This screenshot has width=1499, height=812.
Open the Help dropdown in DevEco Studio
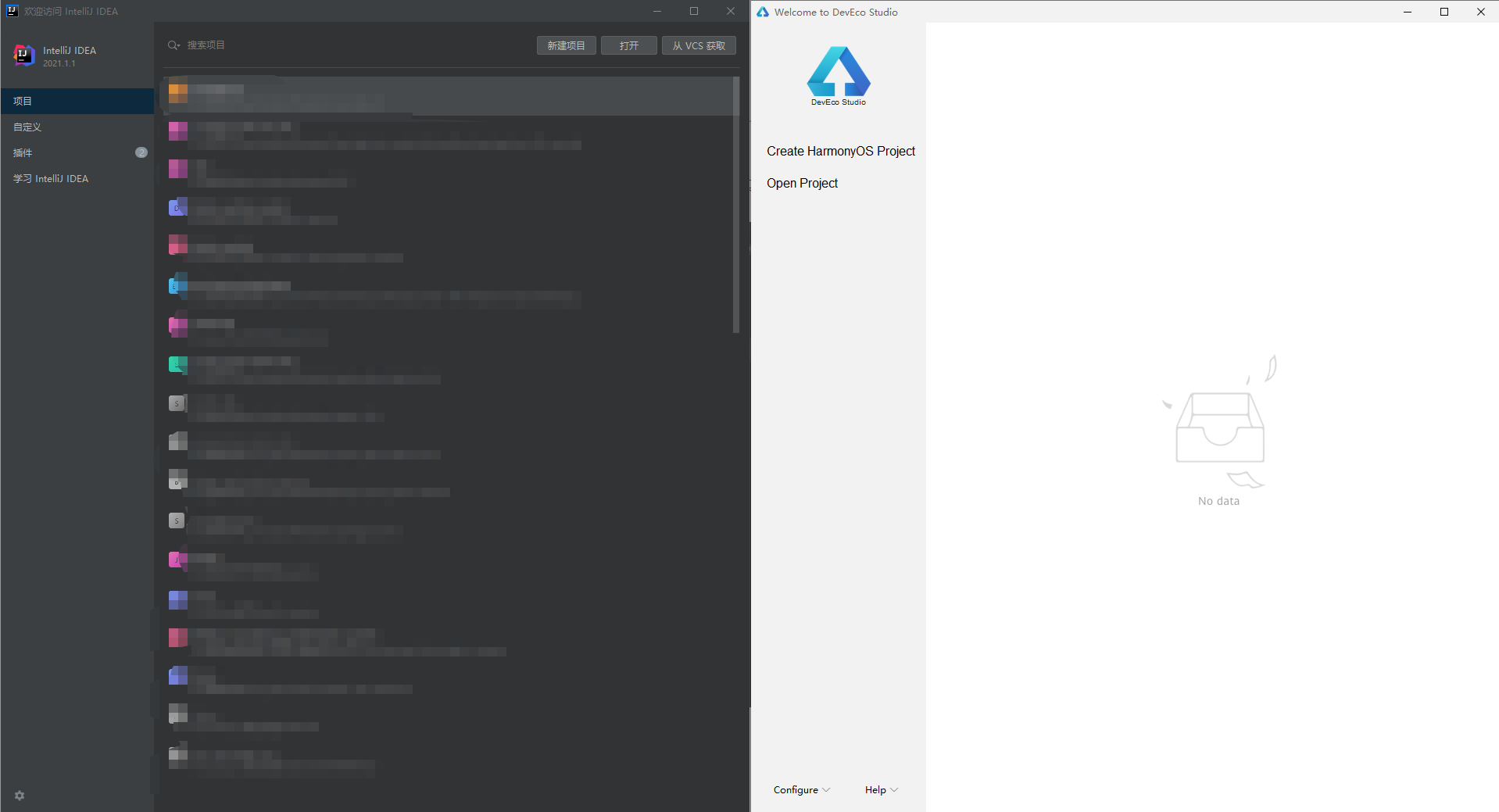(880, 789)
